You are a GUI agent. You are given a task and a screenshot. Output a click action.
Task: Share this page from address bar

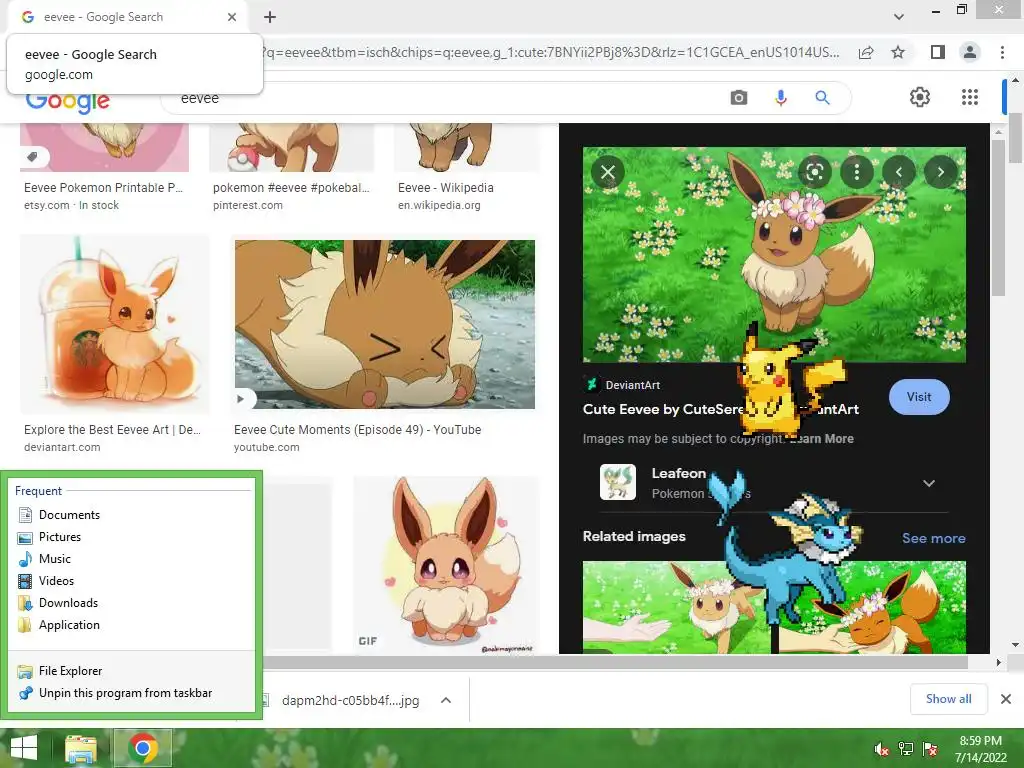[866, 52]
